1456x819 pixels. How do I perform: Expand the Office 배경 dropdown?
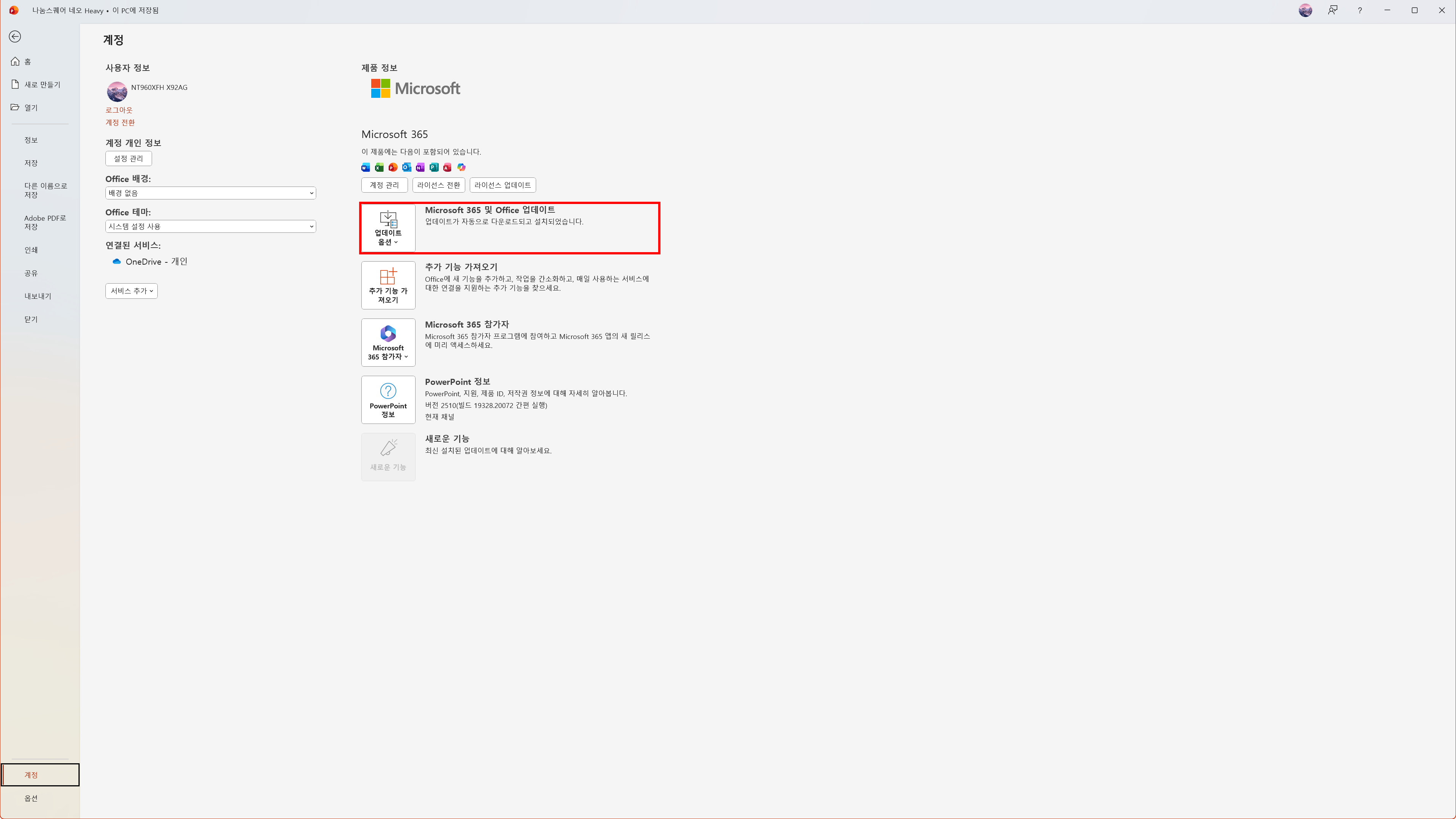point(210,193)
